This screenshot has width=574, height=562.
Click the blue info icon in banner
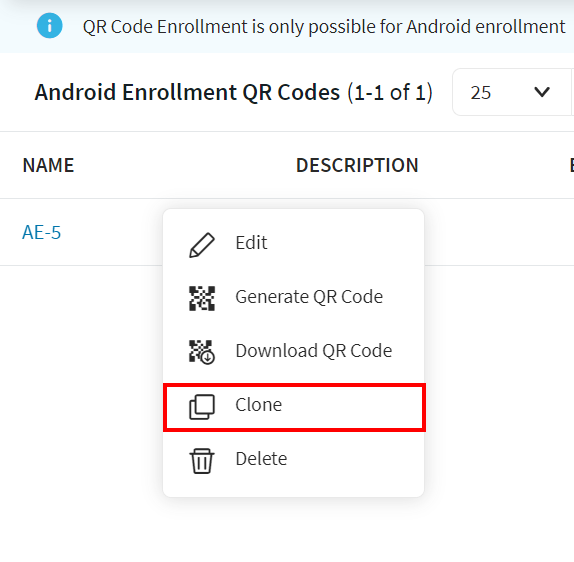click(x=49, y=26)
